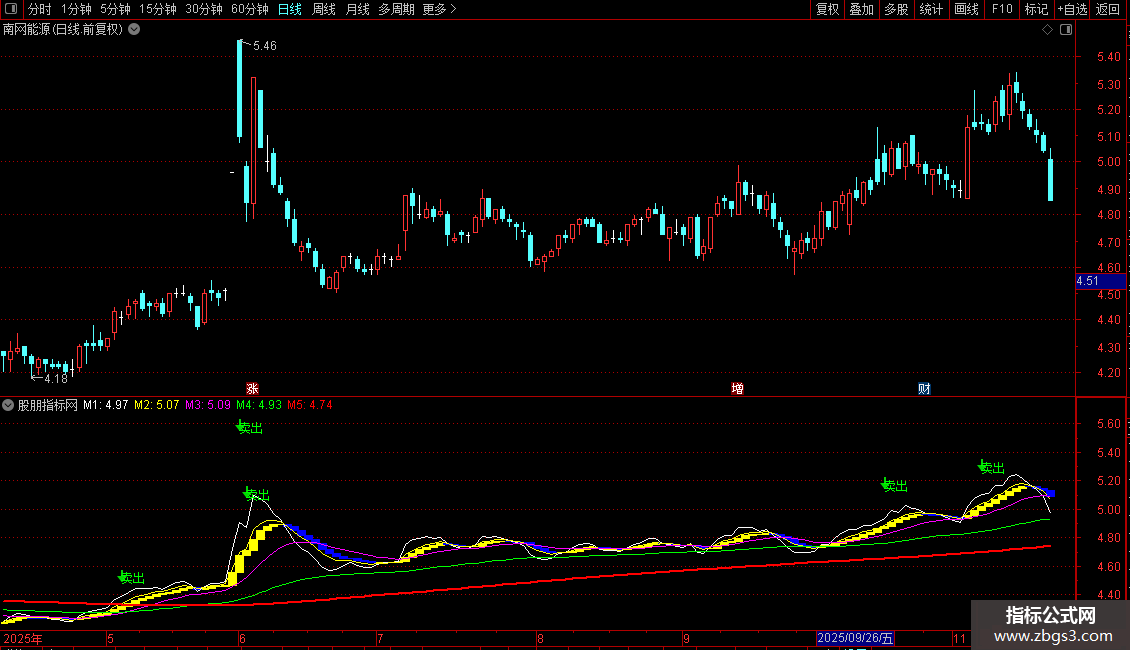1130x650 pixels.
Task: Select the 30分钟 period
Action: pyautogui.click(x=204, y=9)
